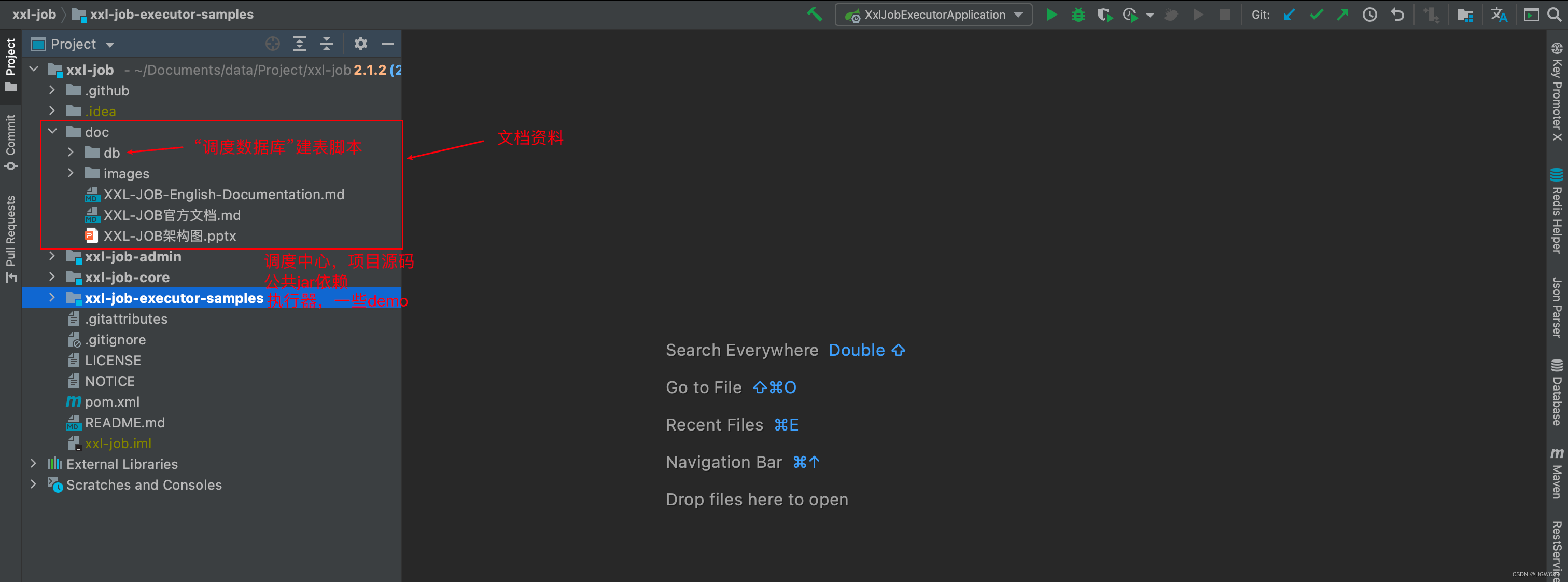Expand the xxl-job-core module
The width and height of the screenshot is (1568, 582).
tap(52, 277)
